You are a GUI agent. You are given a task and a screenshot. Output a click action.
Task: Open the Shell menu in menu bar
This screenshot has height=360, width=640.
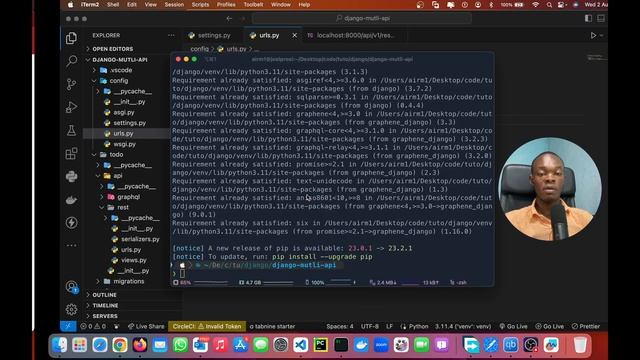[x=113, y=4]
